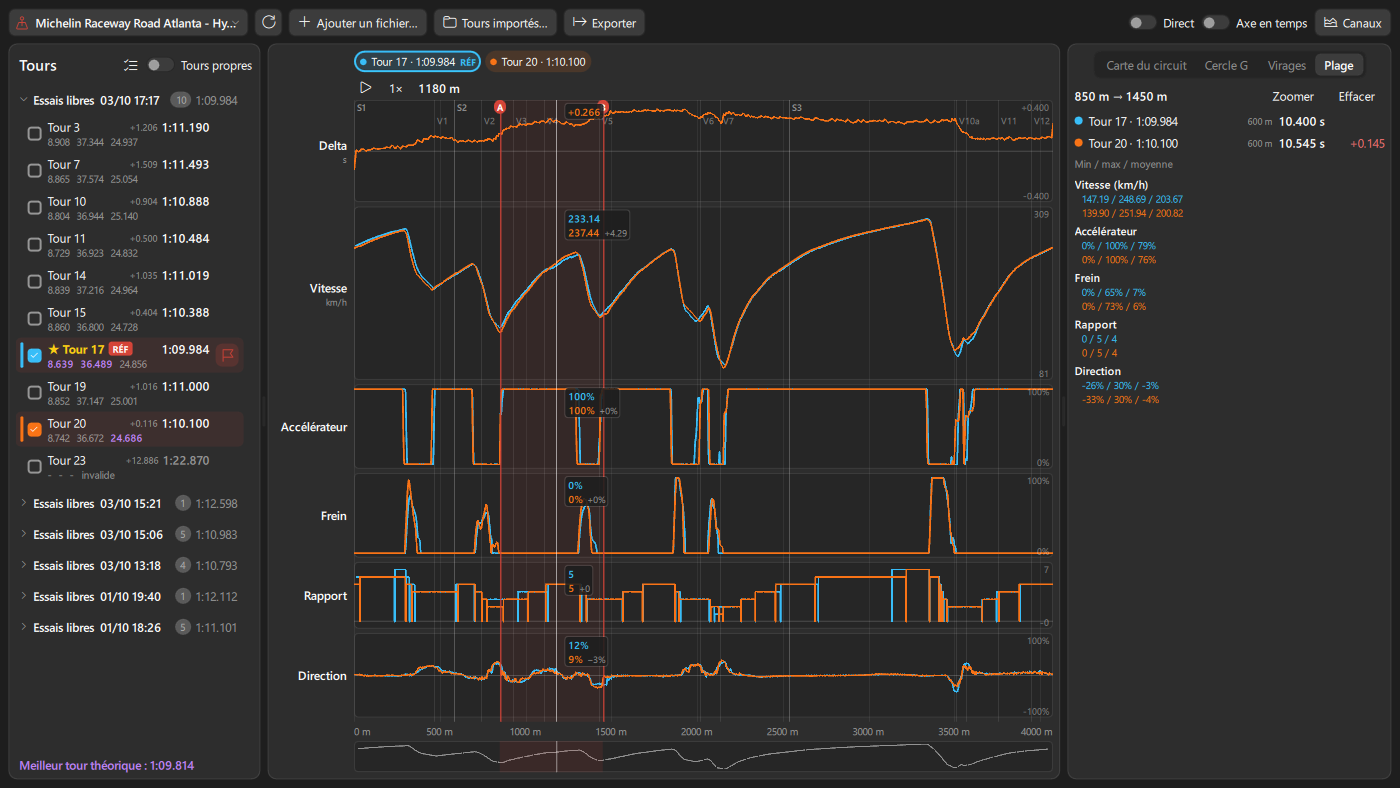Click range marker A on the Delta chart
The image size is (1400, 788).
pos(500,107)
